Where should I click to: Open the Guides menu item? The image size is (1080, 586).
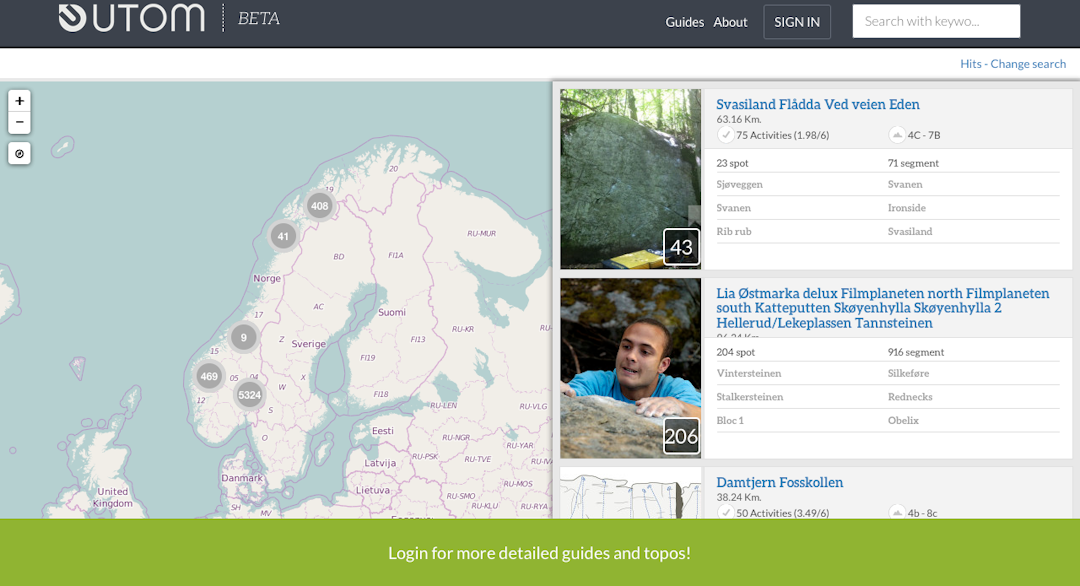click(684, 22)
